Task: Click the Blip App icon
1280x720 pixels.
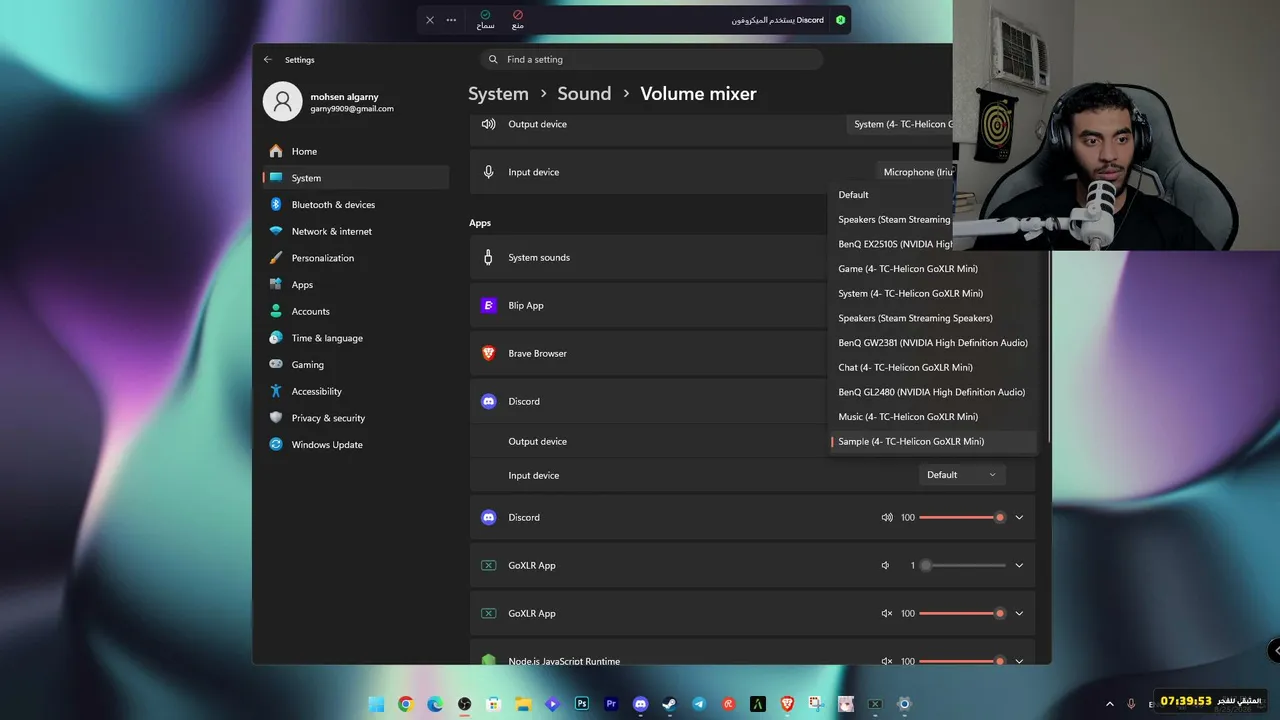Action: point(488,306)
